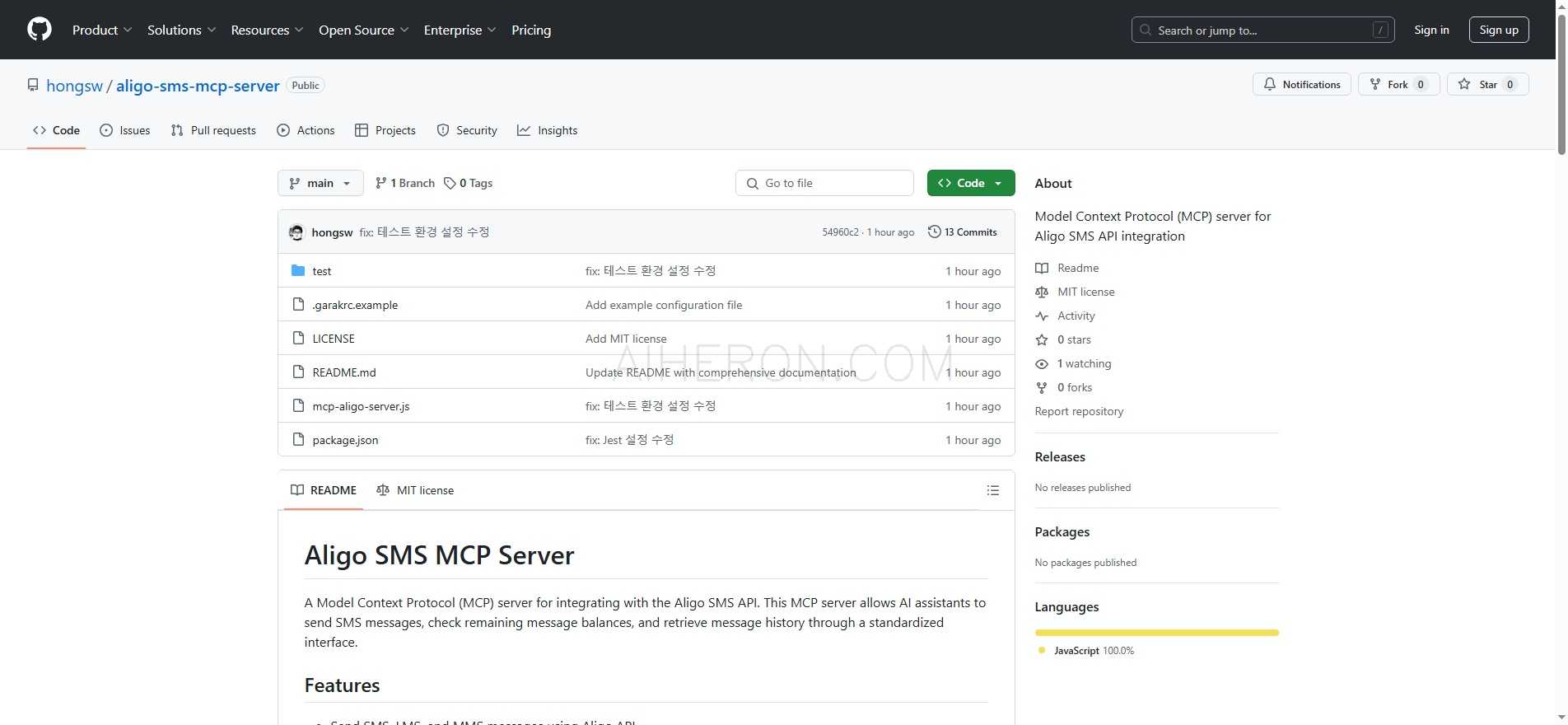1568x725 pixels.
Task: Open commit message 'Add example configuration file'
Action: tap(664, 305)
